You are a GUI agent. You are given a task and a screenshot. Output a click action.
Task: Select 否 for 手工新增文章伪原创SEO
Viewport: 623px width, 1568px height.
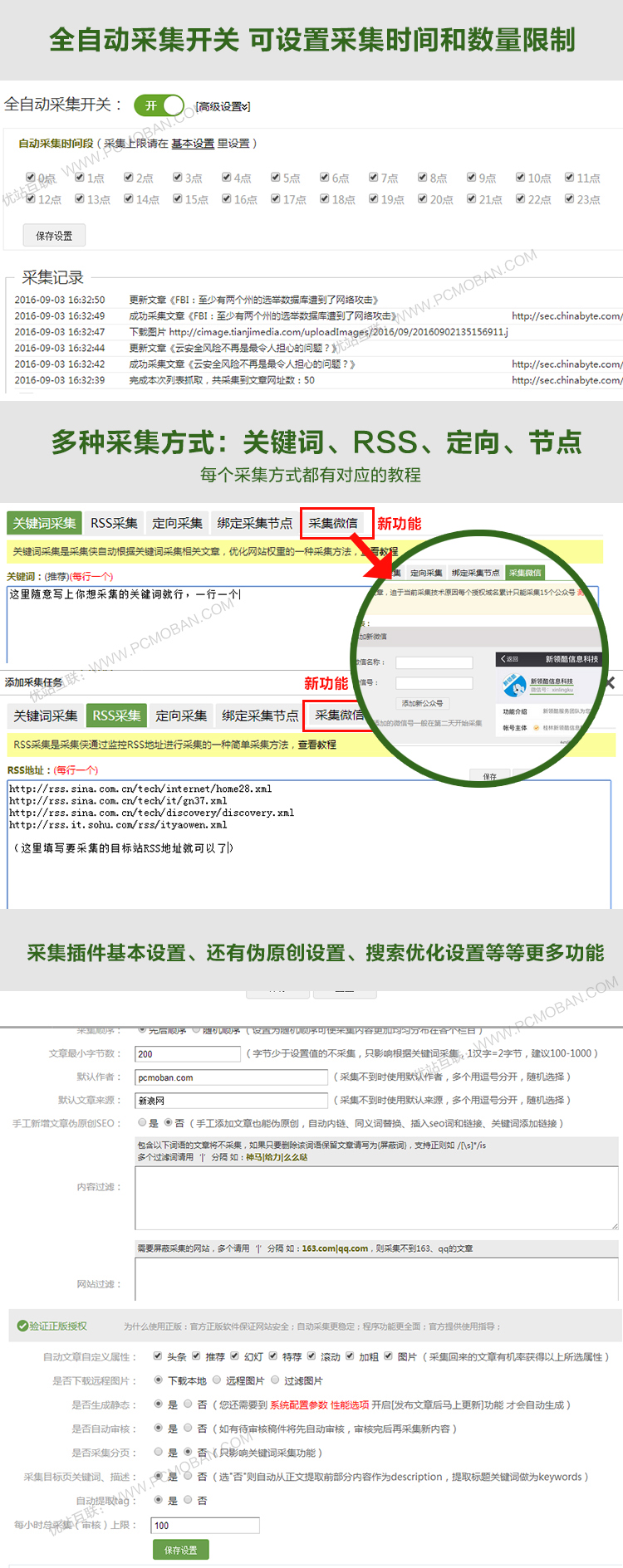coord(169,1122)
